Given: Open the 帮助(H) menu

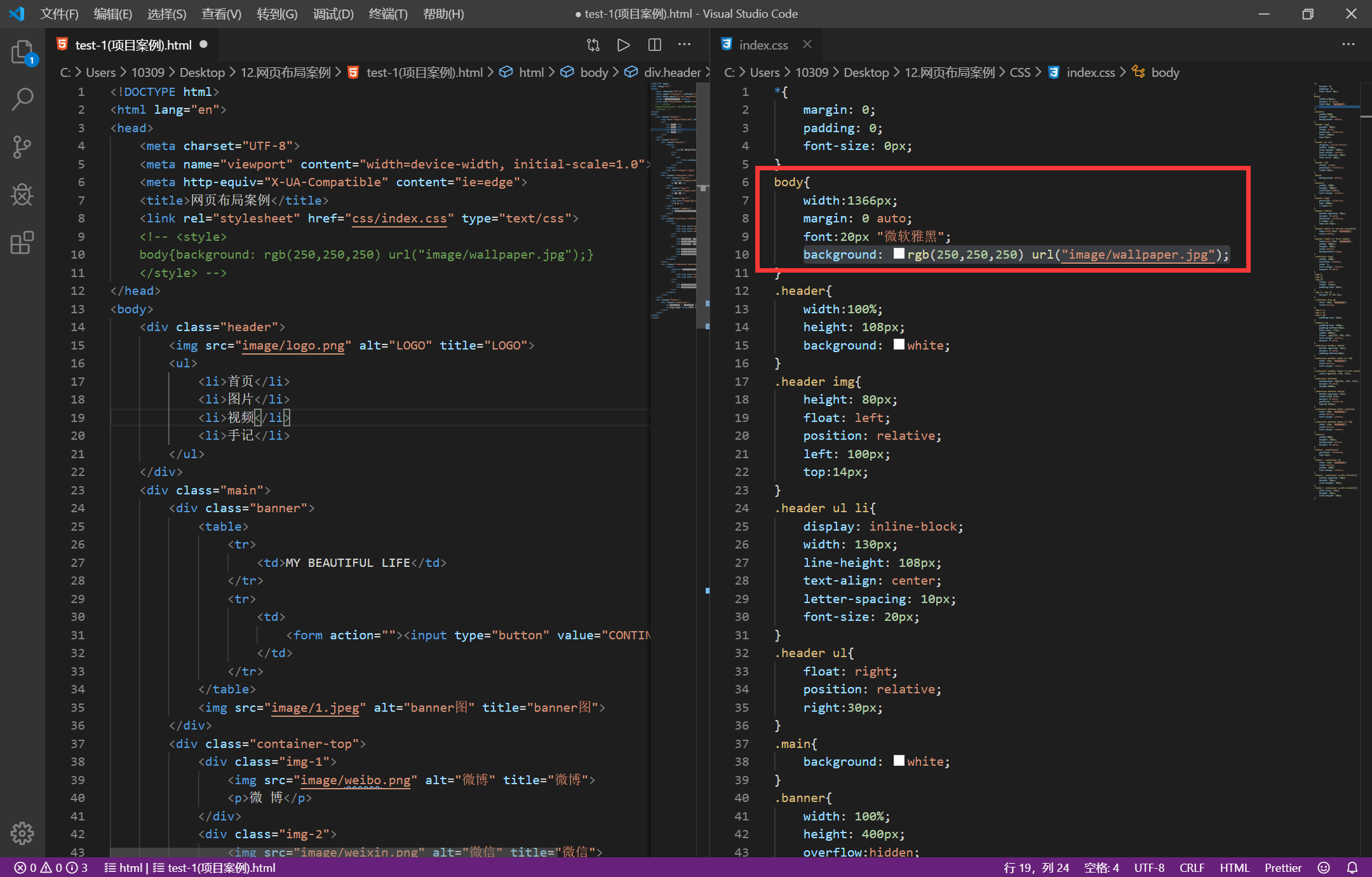Looking at the screenshot, I should pyautogui.click(x=443, y=14).
